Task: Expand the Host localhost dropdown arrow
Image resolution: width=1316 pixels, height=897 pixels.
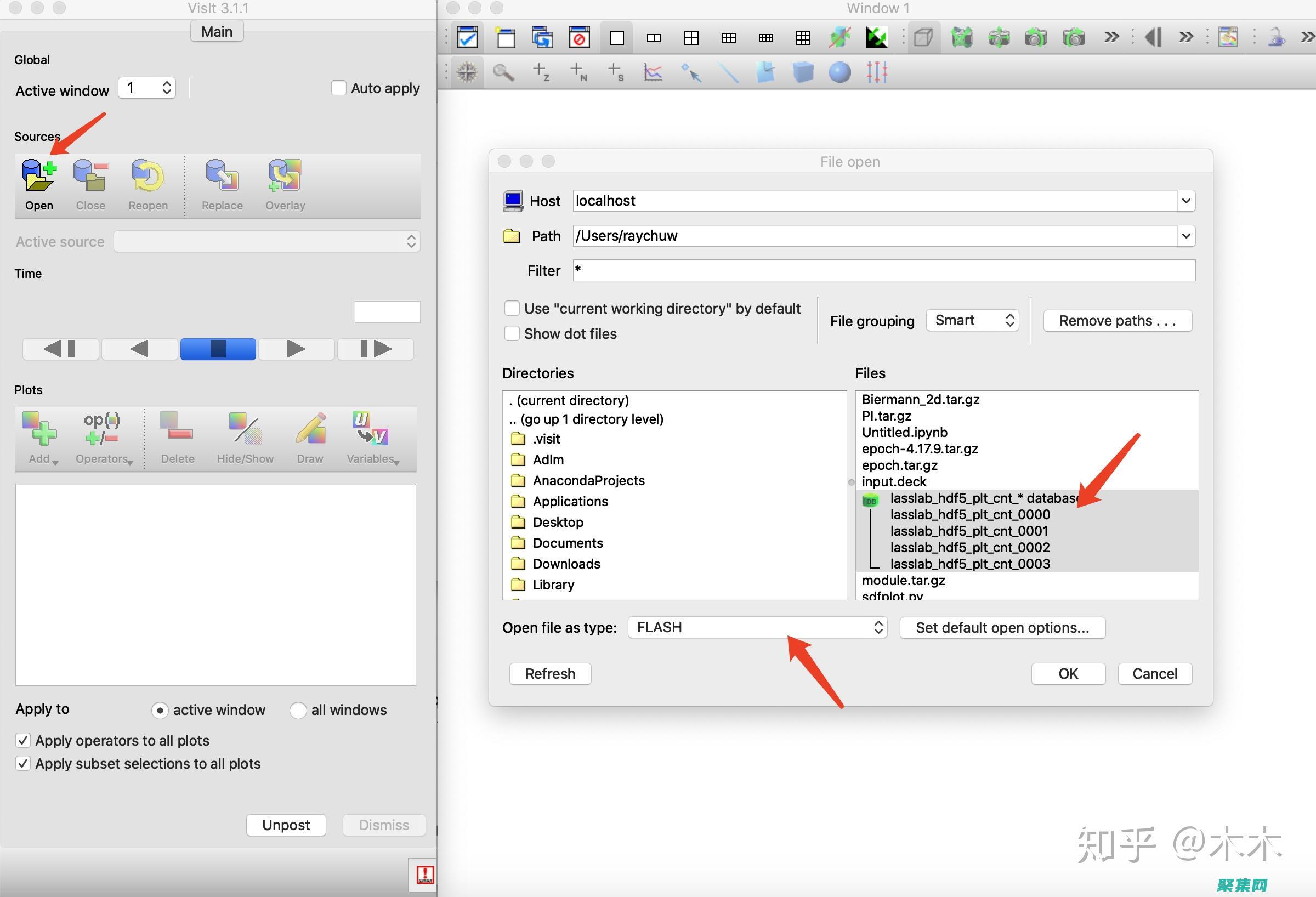Action: [1185, 201]
